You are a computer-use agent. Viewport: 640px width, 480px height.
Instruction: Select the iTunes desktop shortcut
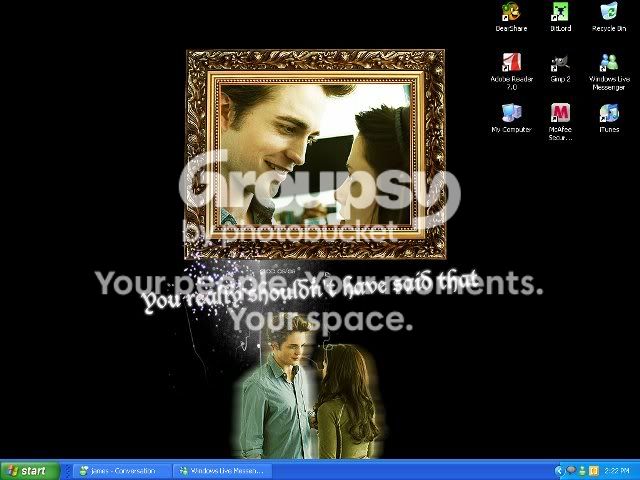click(x=609, y=118)
